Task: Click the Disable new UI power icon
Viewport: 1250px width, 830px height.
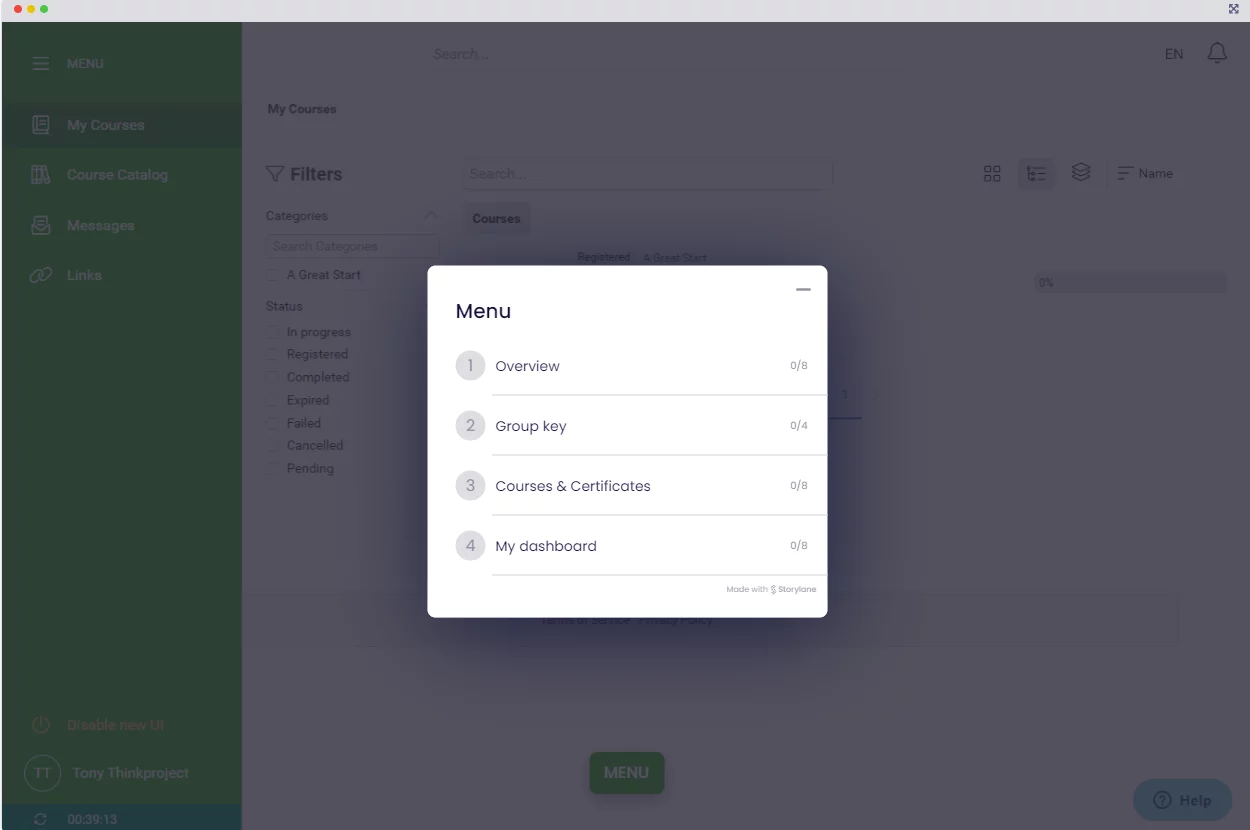Action: (41, 725)
